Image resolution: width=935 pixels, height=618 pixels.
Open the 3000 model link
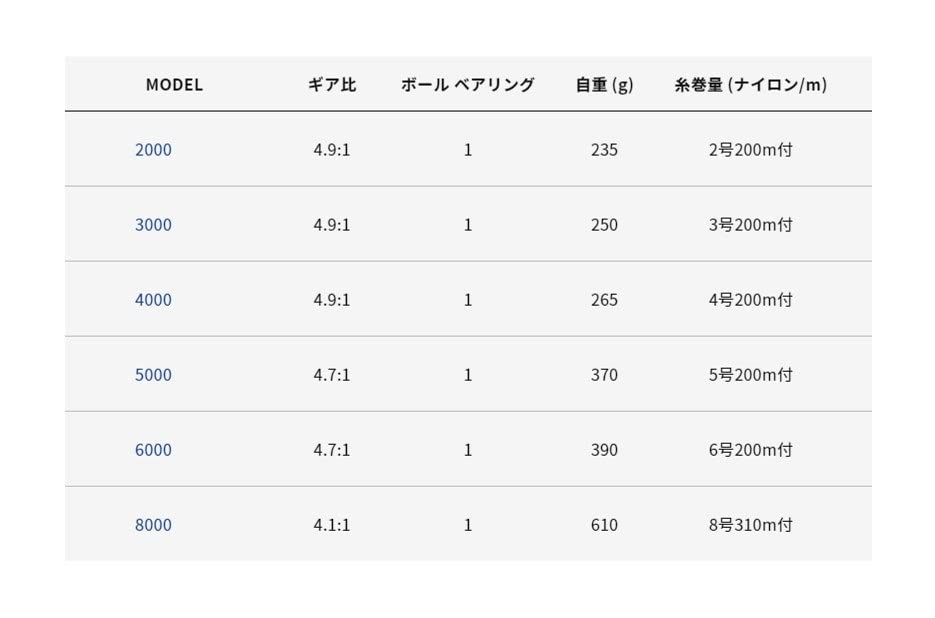coord(153,225)
